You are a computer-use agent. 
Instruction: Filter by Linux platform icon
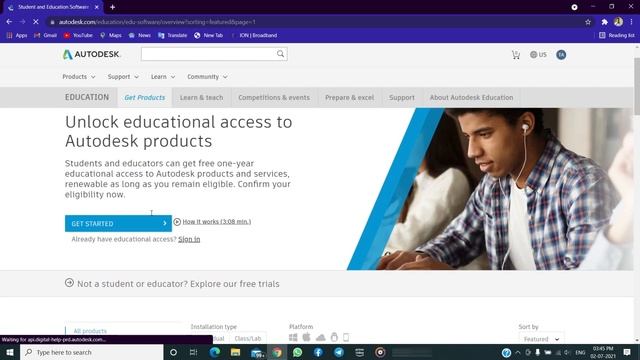334,337
